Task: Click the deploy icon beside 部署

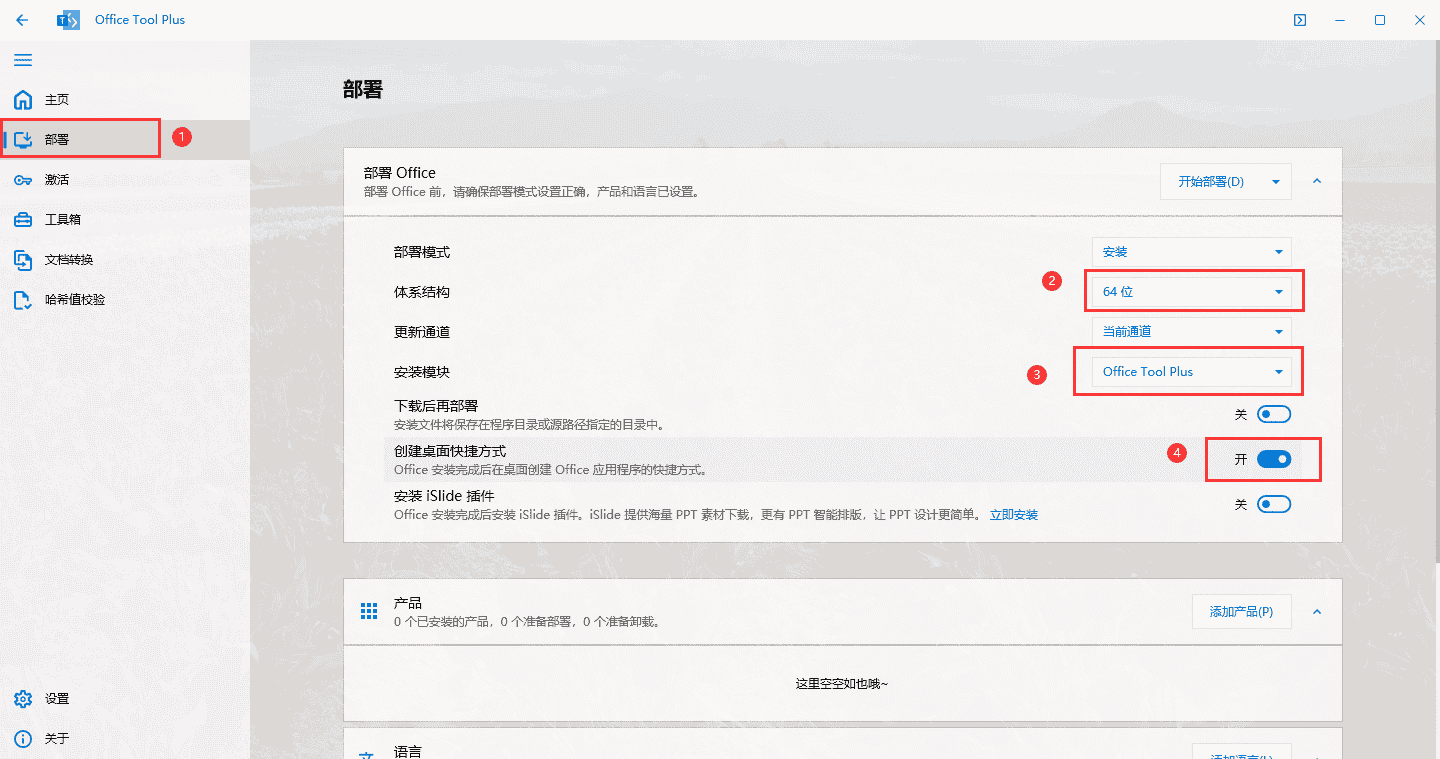Action: 23,140
